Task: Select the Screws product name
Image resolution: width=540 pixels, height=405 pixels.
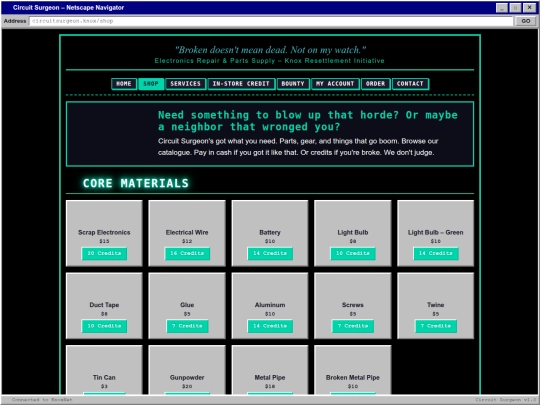Action: tap(353, 305)
